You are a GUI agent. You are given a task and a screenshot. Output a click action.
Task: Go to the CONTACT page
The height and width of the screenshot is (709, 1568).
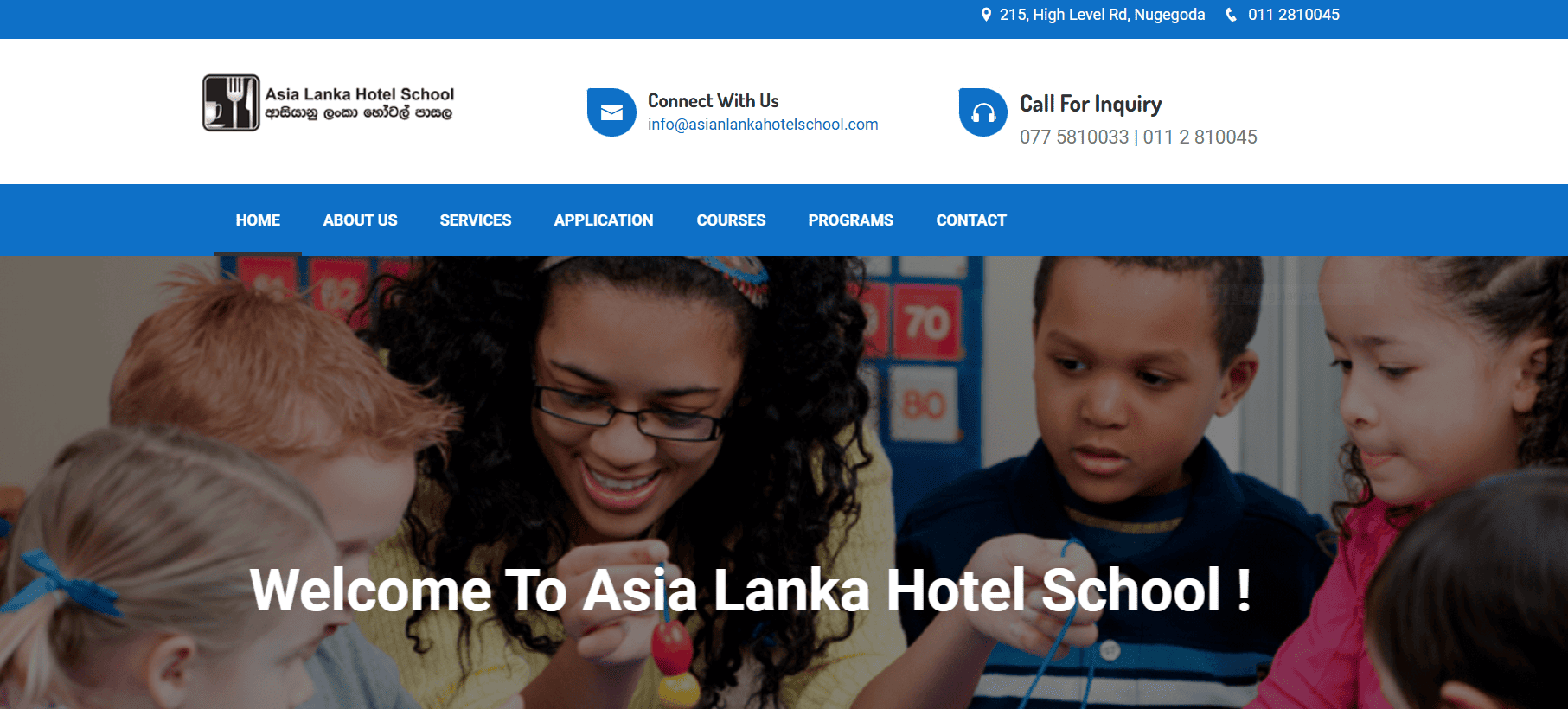(971, 220)
